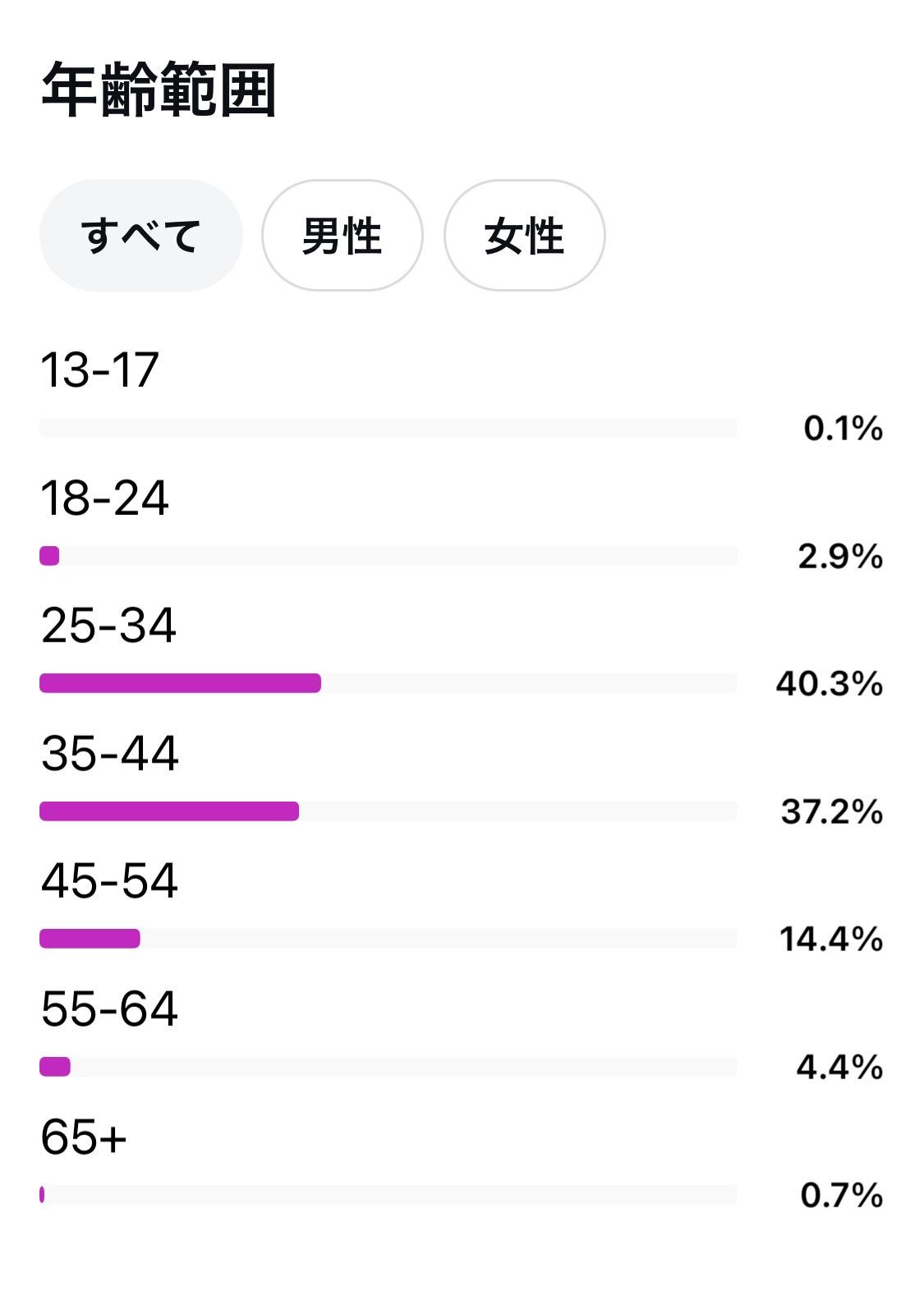This screenshot has width=924, height=1305.
Task: Tap the purple 45-54 progress bar
Action: (x=90, y=939)
